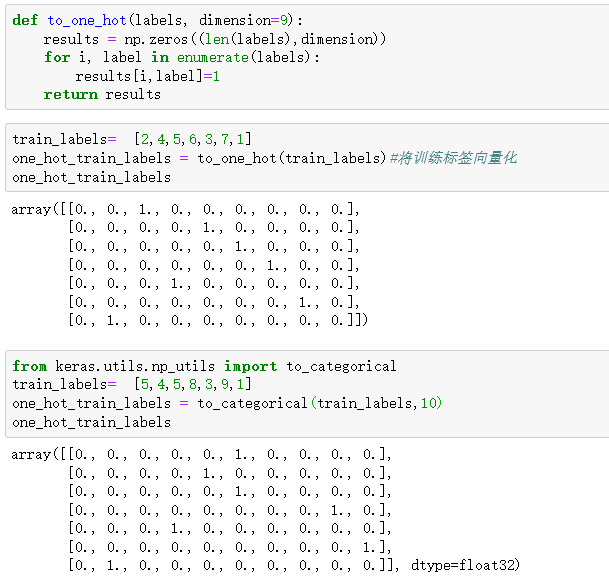Click the 'for i, label in enumerate(labels):' line
This screenshot has height=581, width=609.
coord(181,57)
